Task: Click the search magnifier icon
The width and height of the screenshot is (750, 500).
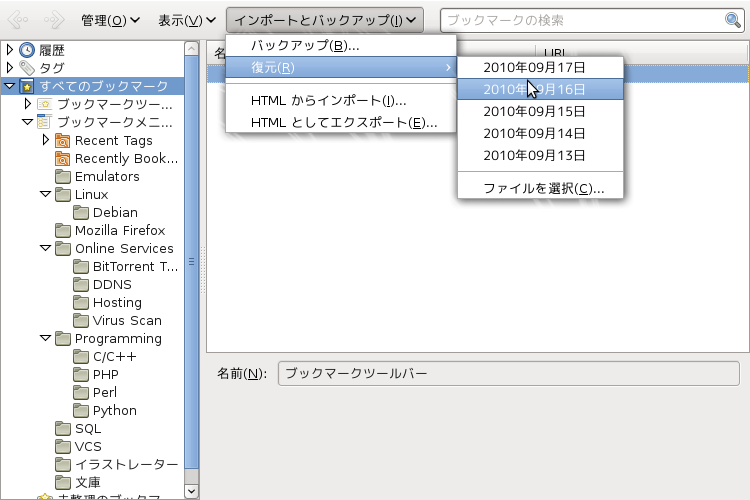Action: 732,20
